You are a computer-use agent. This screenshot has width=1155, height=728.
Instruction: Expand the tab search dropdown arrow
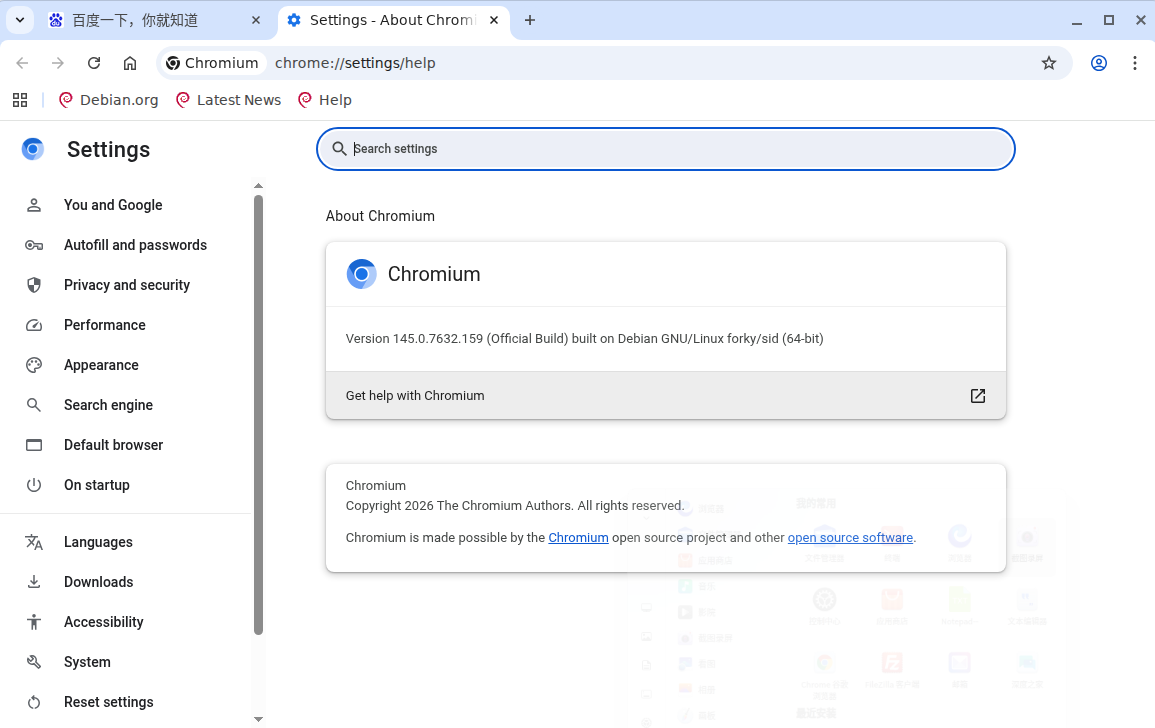[x=19, y=20]
